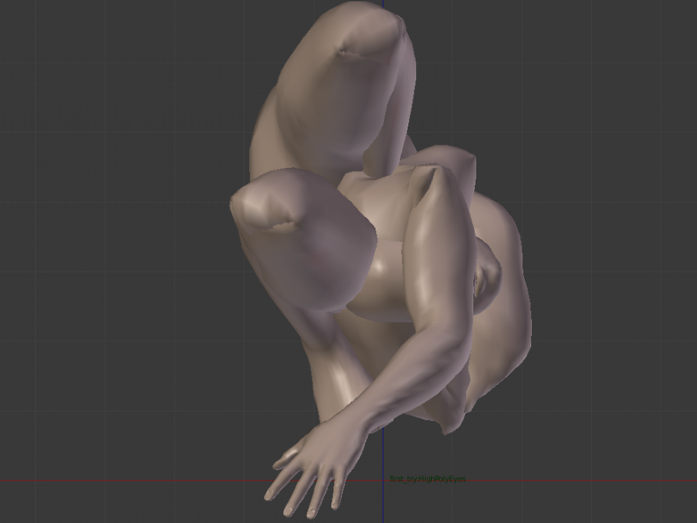Click the glossy chest area at model center
Image resolution: width=697 pixels, height=523 pixels.
tap(385, 280)
